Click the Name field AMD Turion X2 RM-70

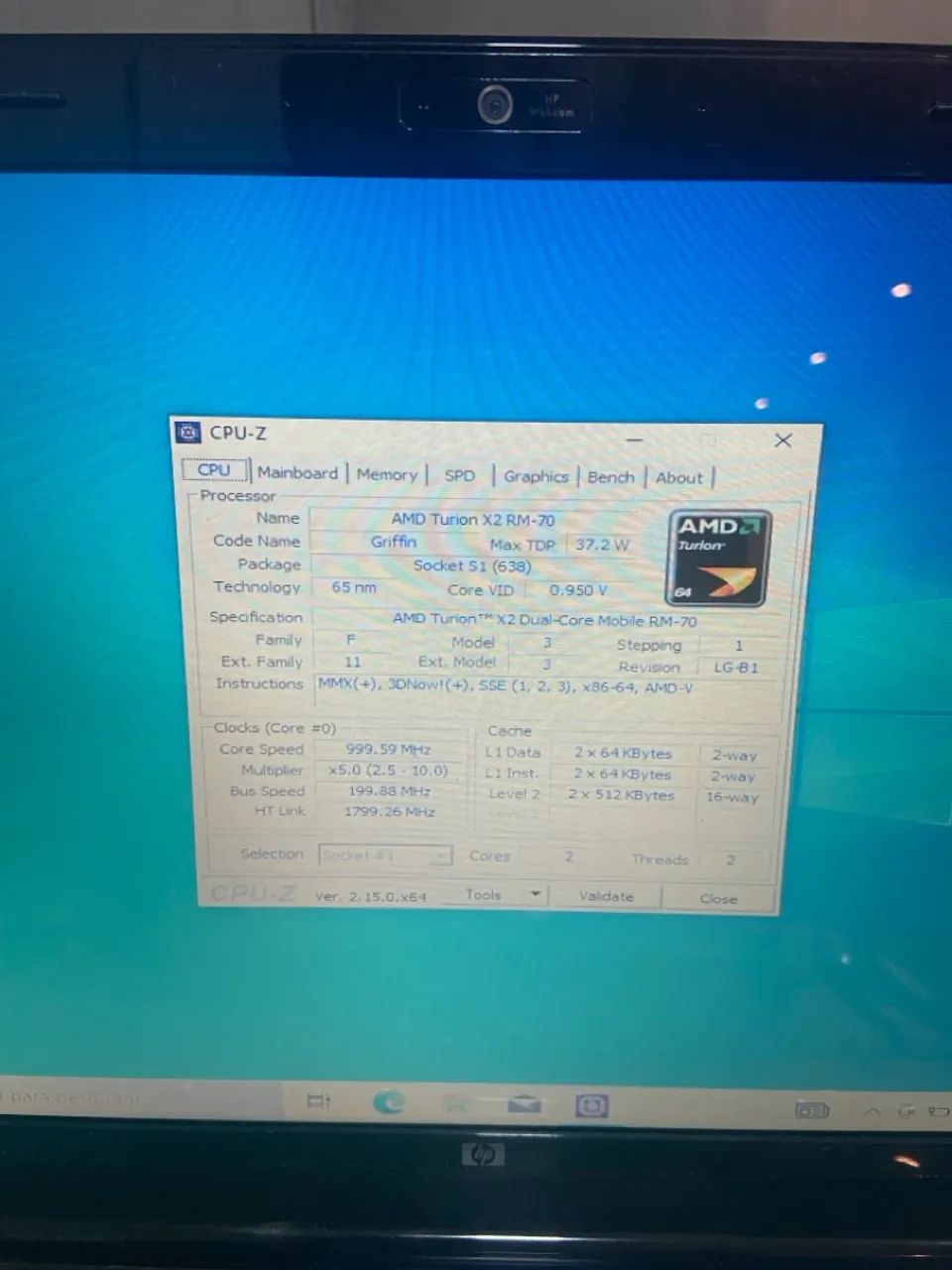(x=472, y=519)
